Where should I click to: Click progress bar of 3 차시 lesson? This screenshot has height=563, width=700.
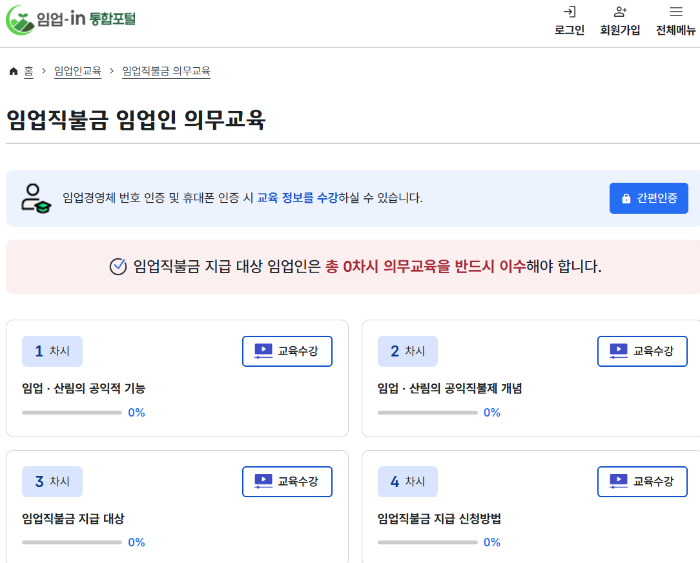pyautogui.click(x=72, y=542)
